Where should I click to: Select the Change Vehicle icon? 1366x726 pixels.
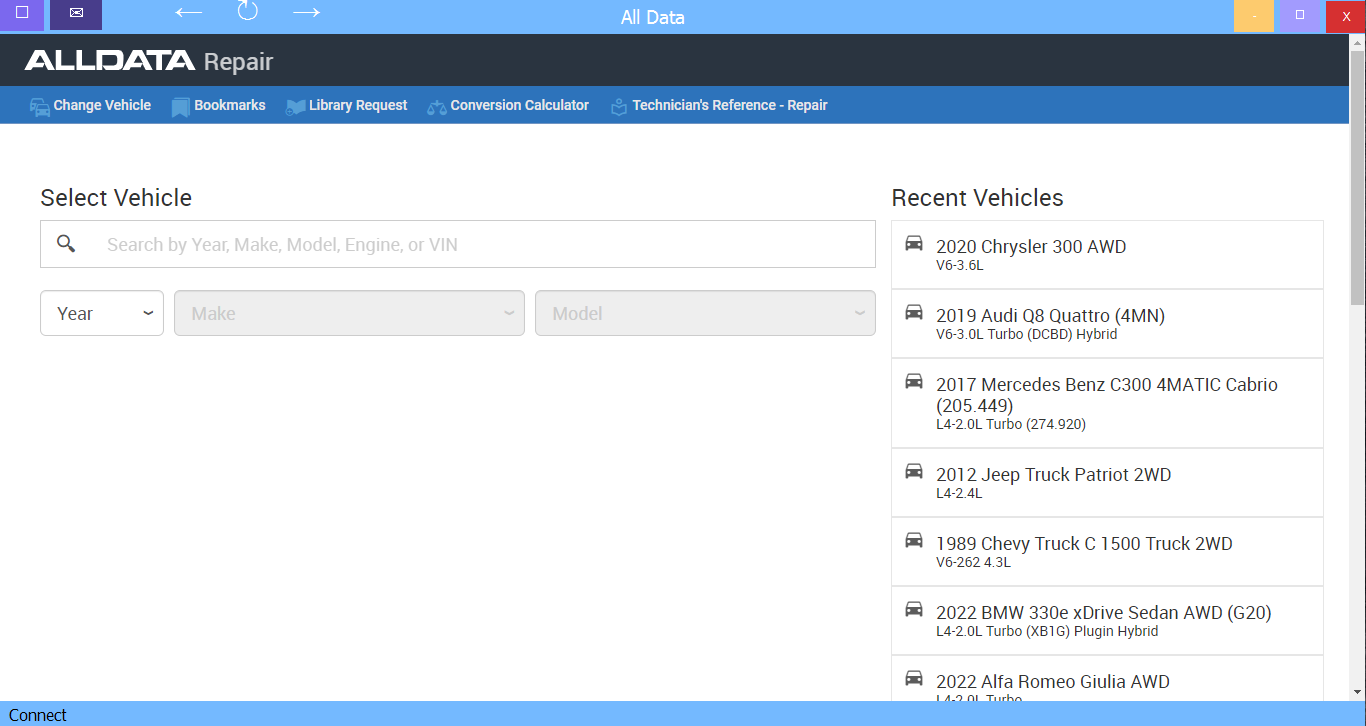coord(40,105)
